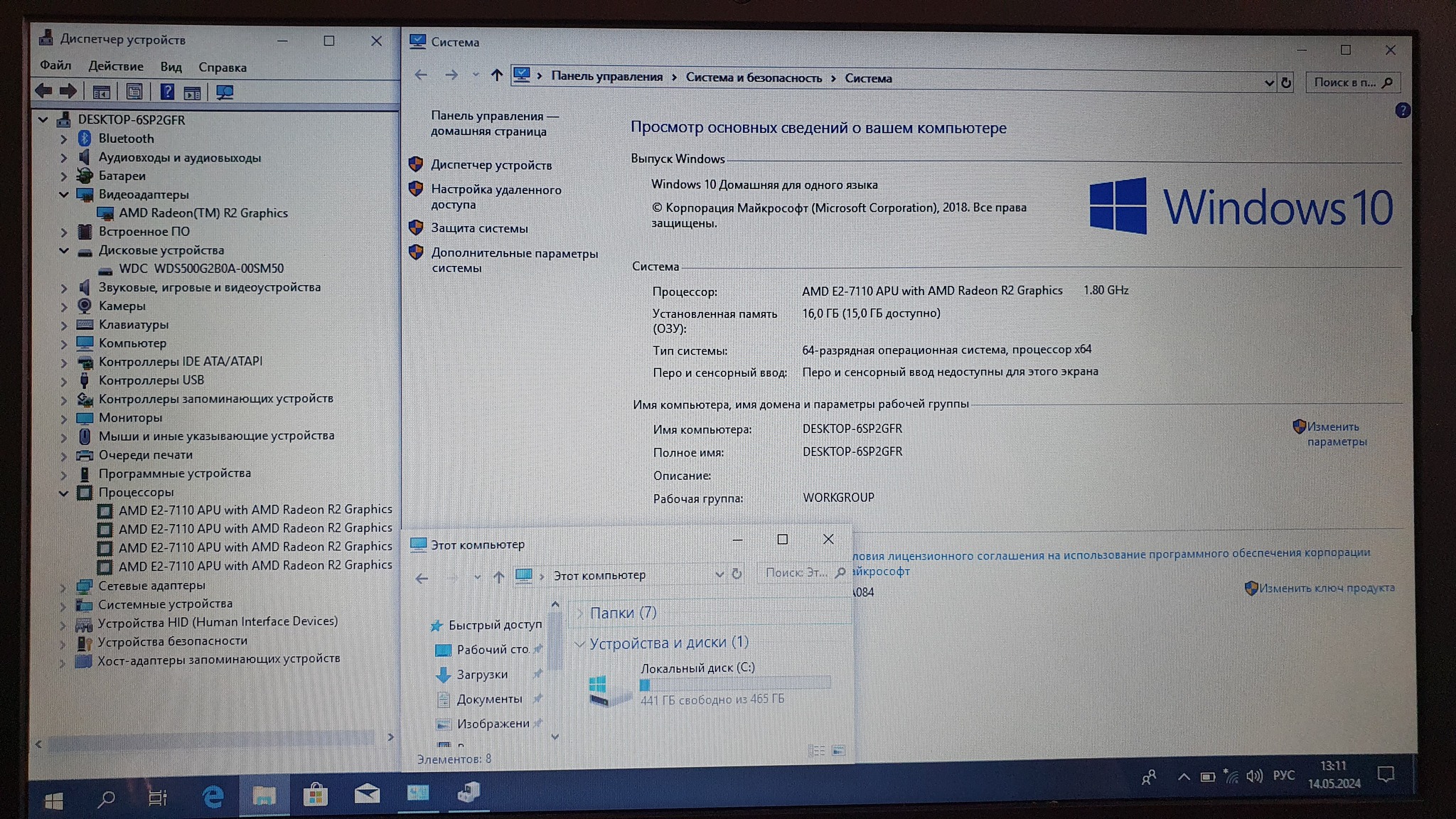Click refresh icon in System address bar
1456x819 pixels.
(x=1286, y=82)
